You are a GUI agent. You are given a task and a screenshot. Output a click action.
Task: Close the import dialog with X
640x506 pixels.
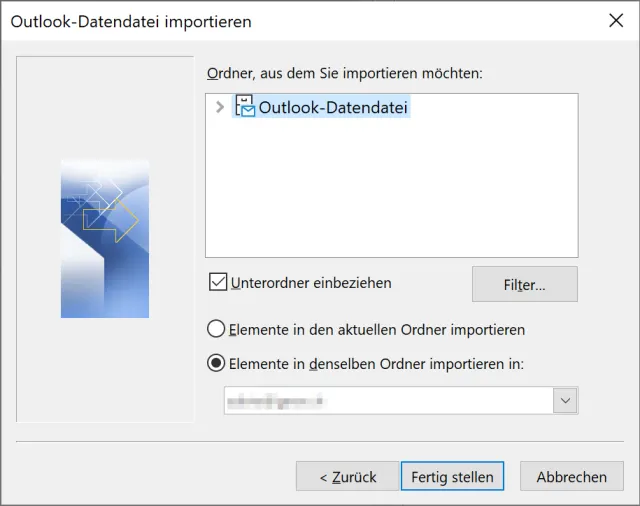(x=616, y=20)
